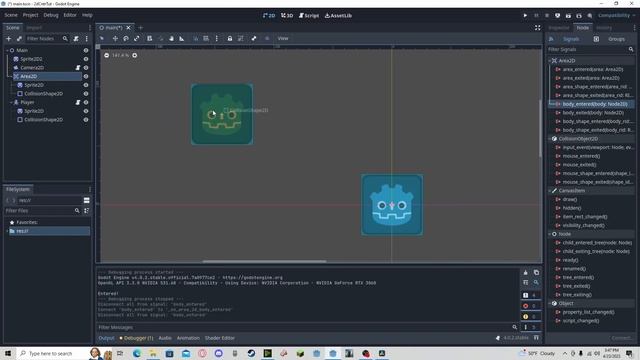640x360 pixels.
Task: Open Windows Start menu
Action: (x=8, y=353)
